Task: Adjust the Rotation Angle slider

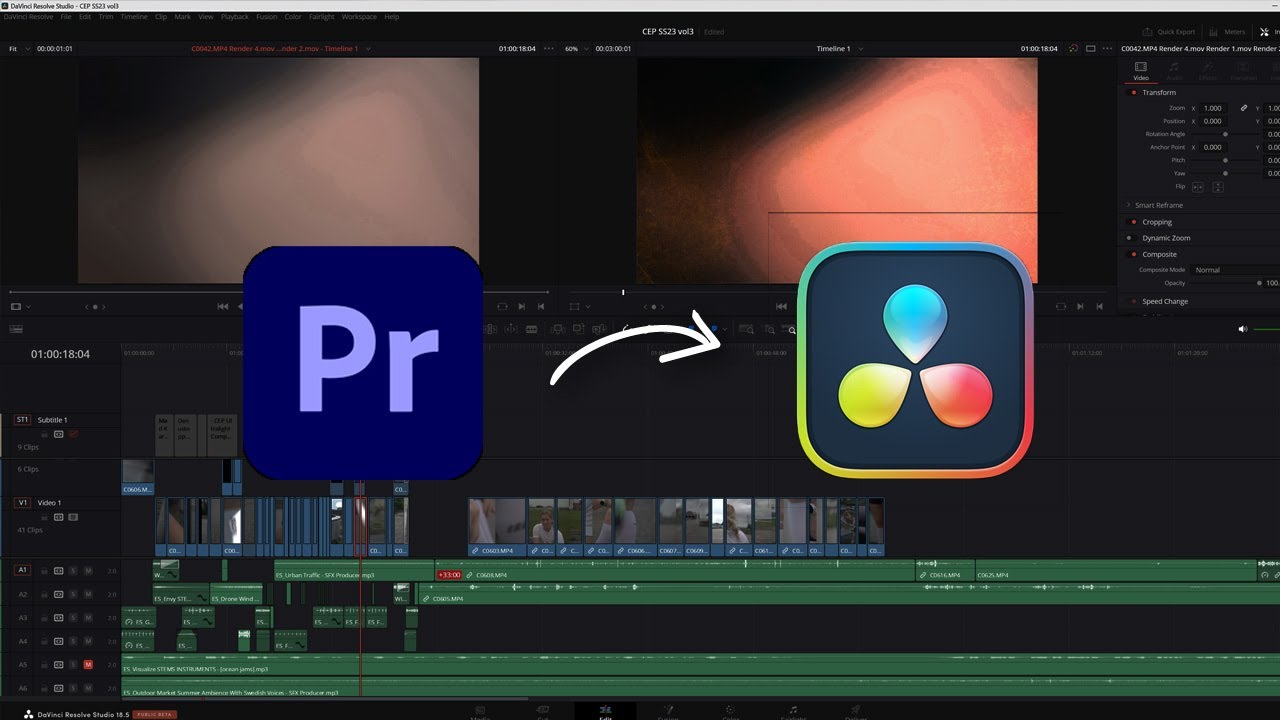Action: point(1225,134)
